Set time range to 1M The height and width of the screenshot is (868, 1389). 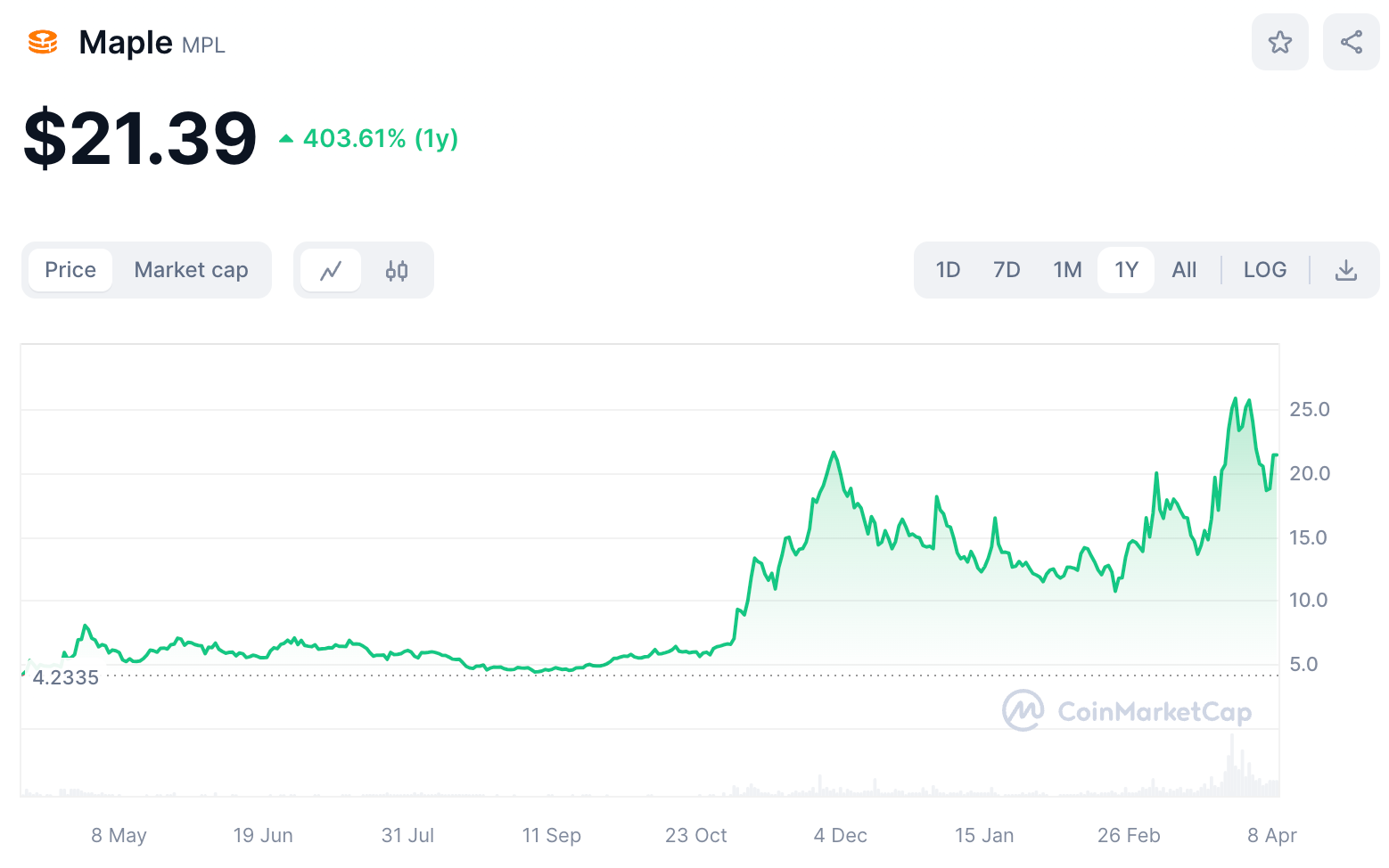point(1067,270)
